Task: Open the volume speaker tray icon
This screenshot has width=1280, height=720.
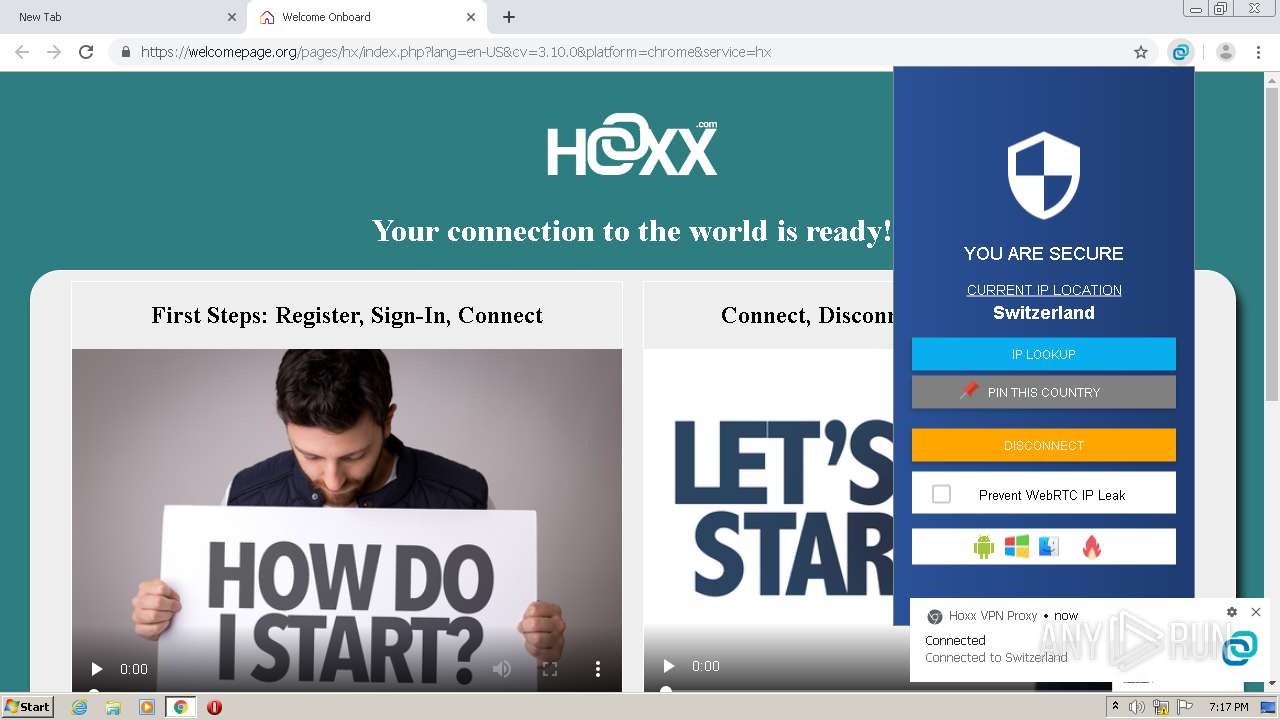Action: 1137,707
